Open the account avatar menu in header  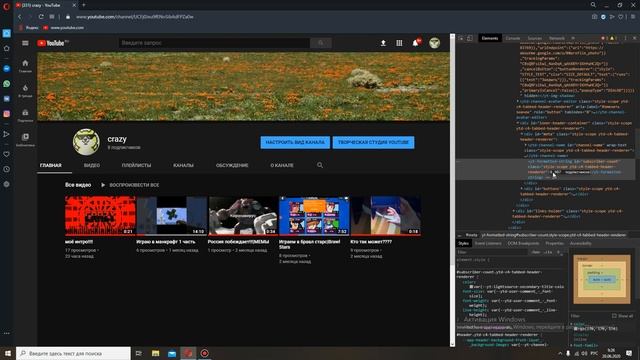point(434,43)
